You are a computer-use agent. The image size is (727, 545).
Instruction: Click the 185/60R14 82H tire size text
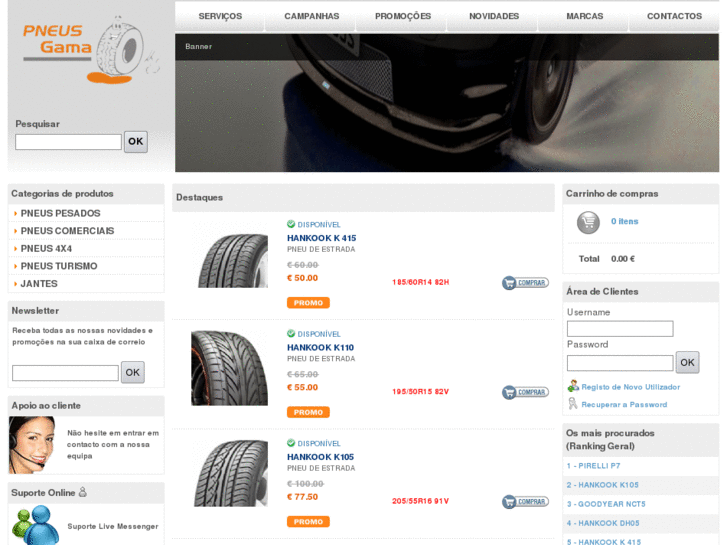point(421,282)
